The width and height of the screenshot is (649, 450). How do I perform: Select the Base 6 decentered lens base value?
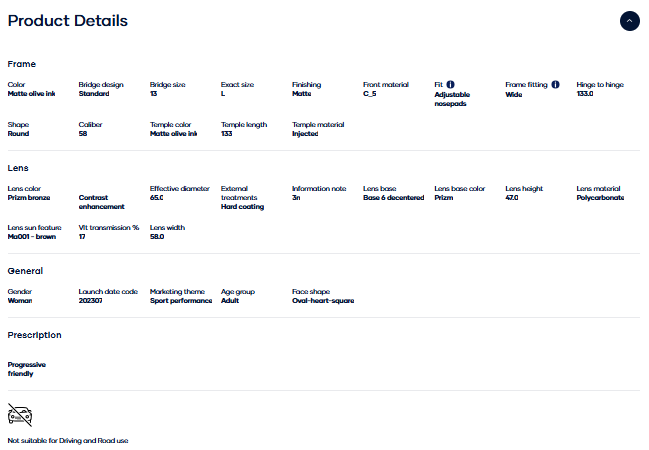pos(395,198)
